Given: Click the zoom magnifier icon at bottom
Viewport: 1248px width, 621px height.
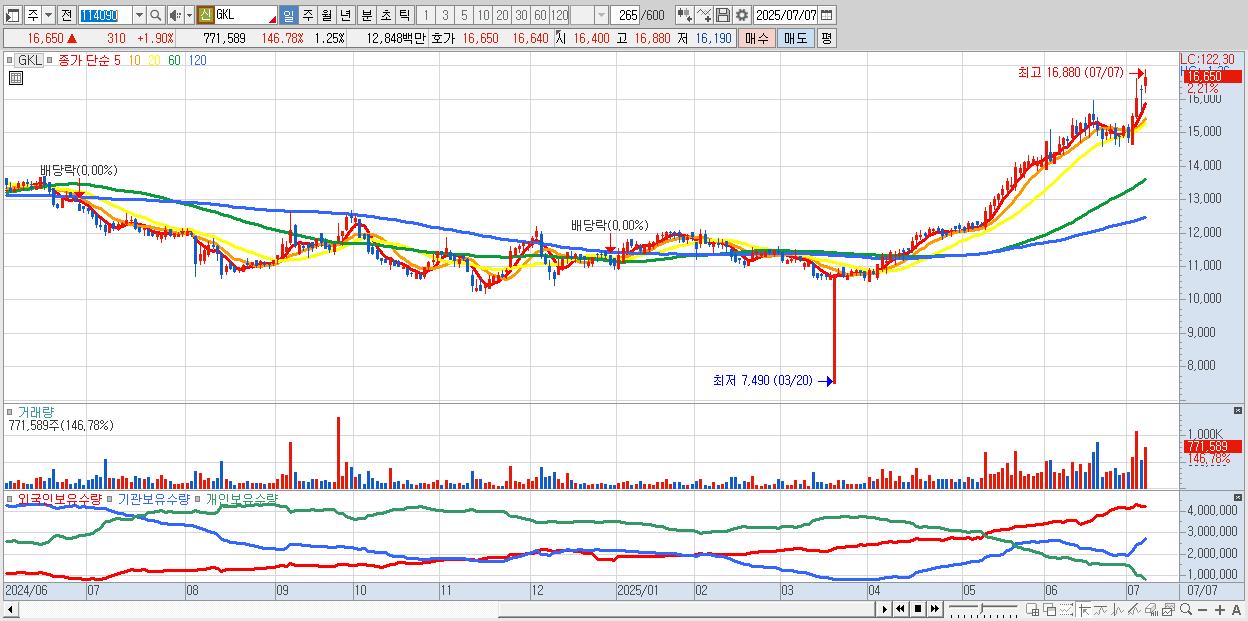Looking at the screenshot, I should [1185, 609].
